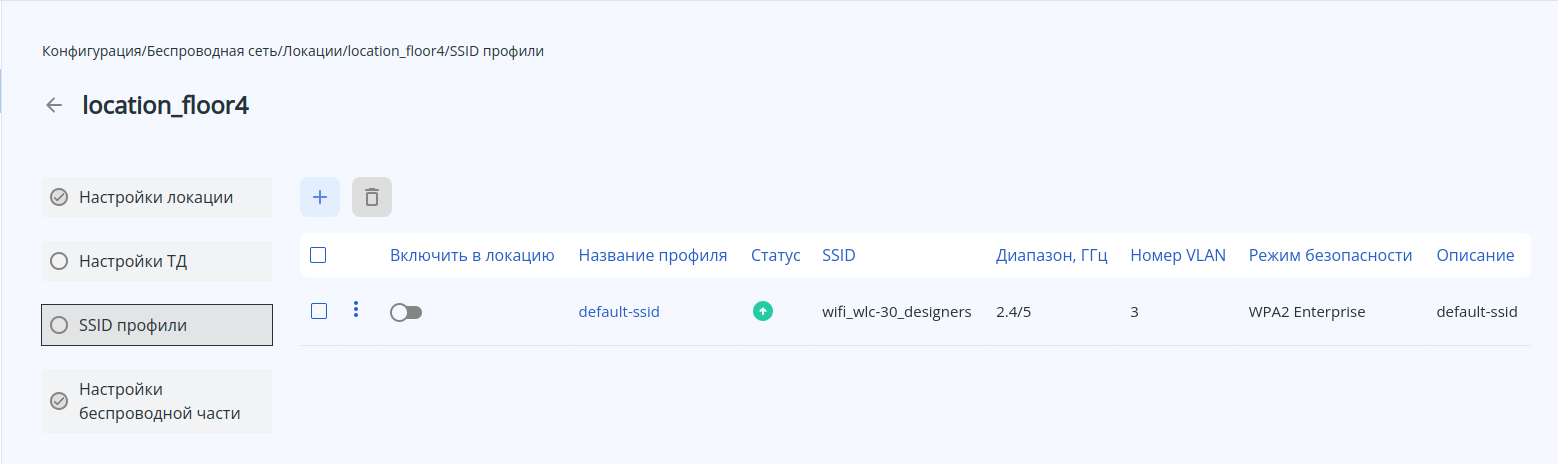Click the checkmark icon beside Настройки беспроводной части

coord(59,401)
